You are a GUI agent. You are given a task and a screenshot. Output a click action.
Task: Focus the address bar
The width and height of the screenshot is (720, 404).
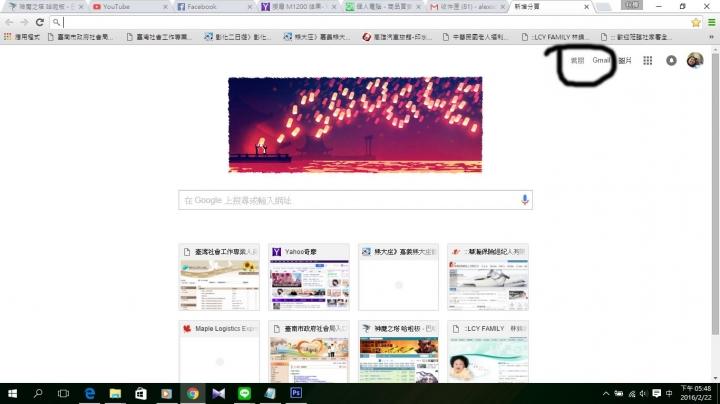pos(370,22)
